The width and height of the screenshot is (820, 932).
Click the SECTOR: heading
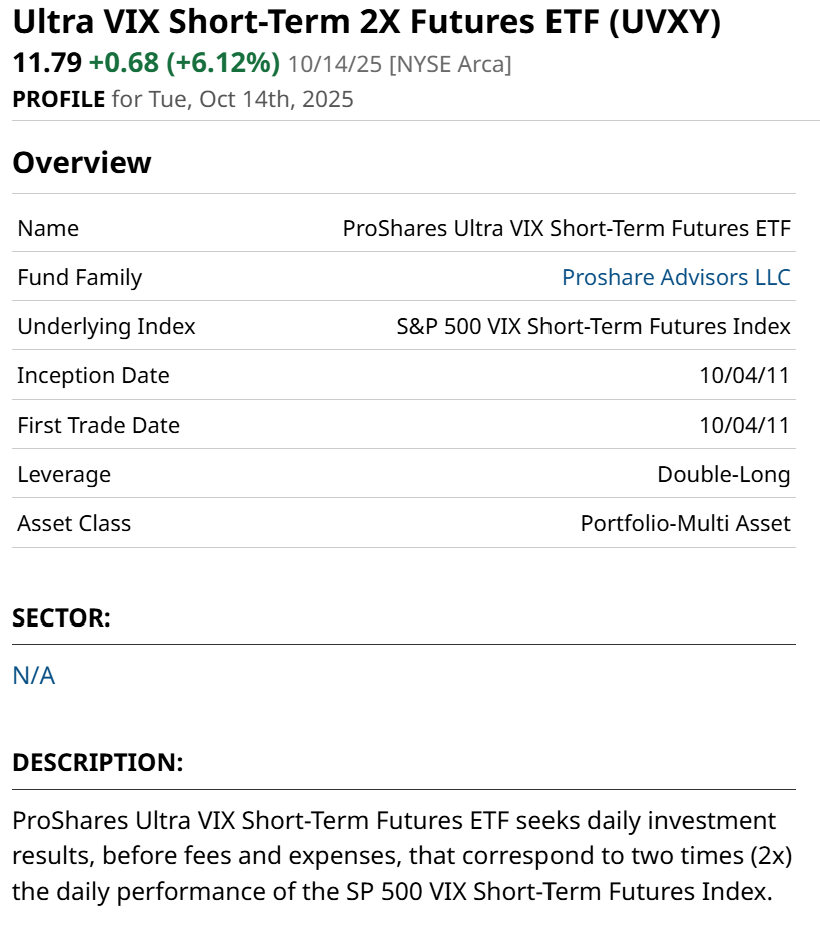pos(61,618)
